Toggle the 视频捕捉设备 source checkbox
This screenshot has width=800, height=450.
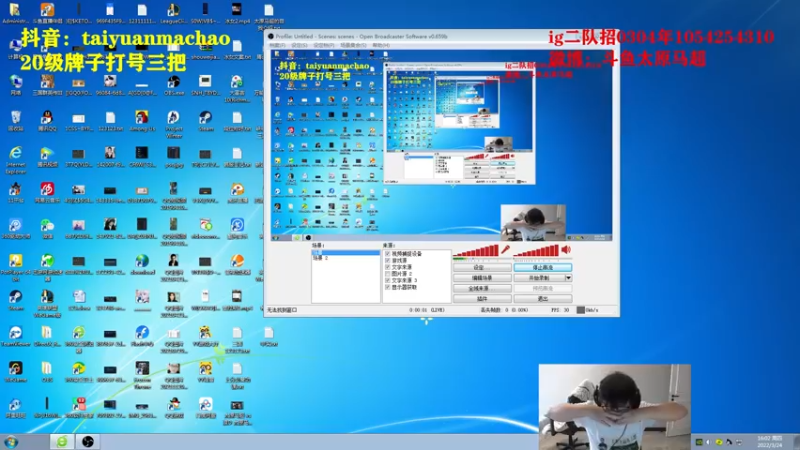point(387,254)
